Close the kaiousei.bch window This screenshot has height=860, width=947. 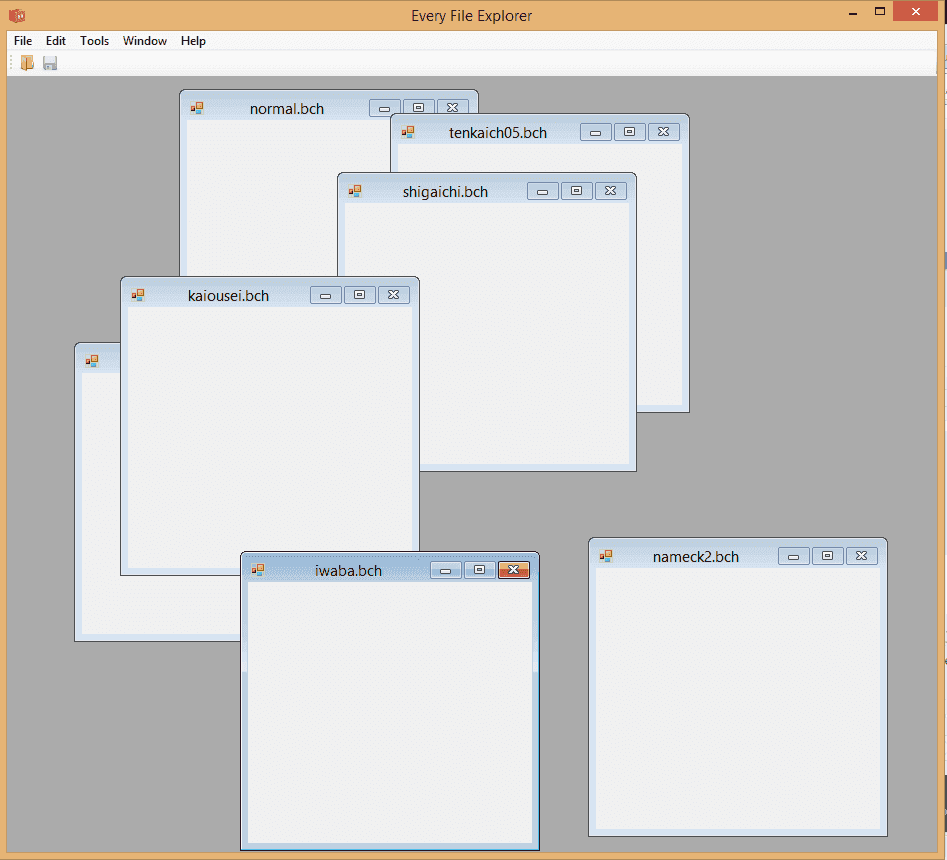pyautogui.click(x=393, y=295)
